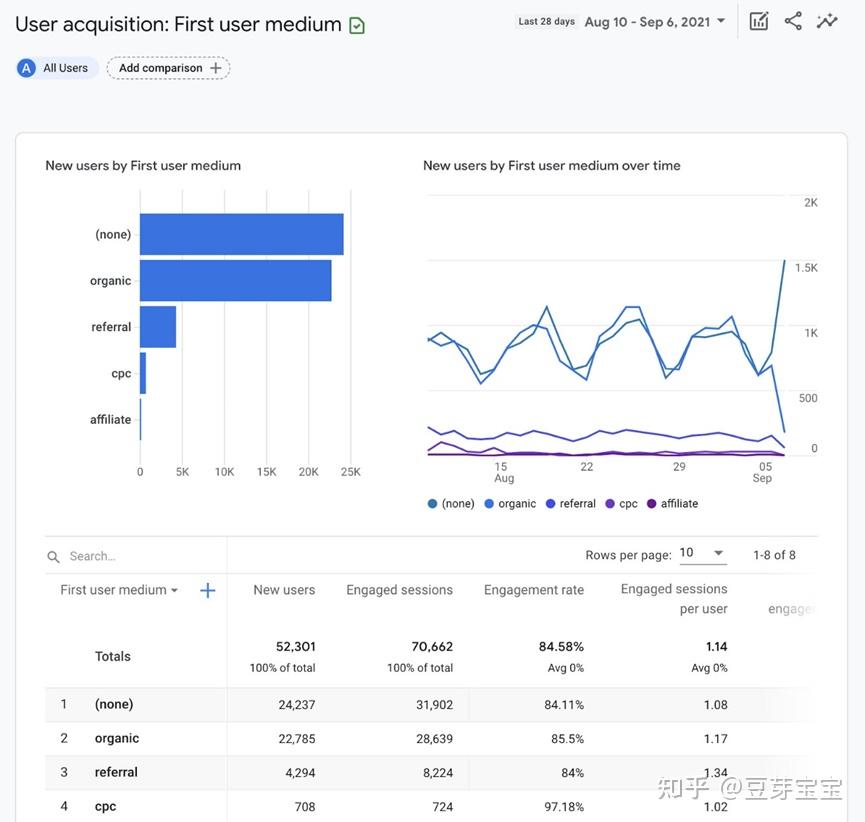This screenshot has width=865, height=822.
Task: Open the Rows per page dropdown
Action: click(703, 551)
